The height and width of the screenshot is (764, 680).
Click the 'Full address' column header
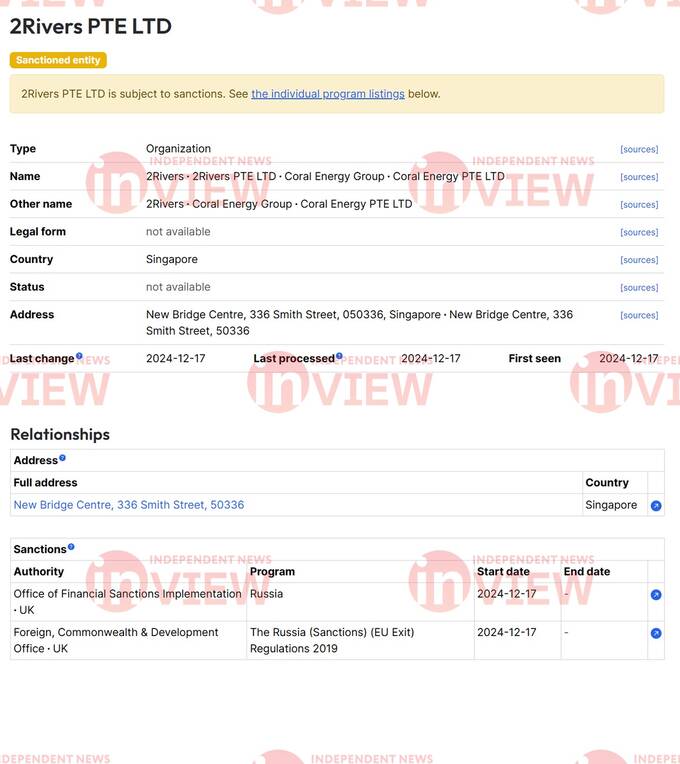[45, 483]
